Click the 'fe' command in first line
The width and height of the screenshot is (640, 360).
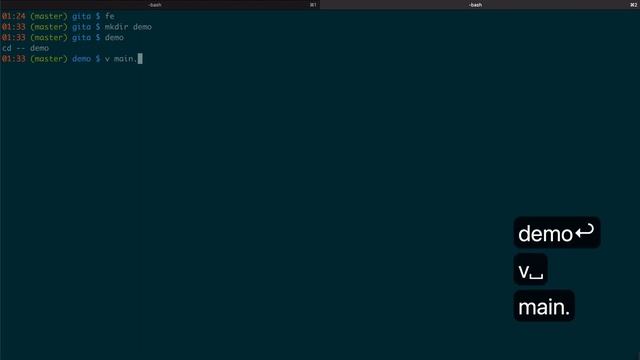(x=110, y=16)
